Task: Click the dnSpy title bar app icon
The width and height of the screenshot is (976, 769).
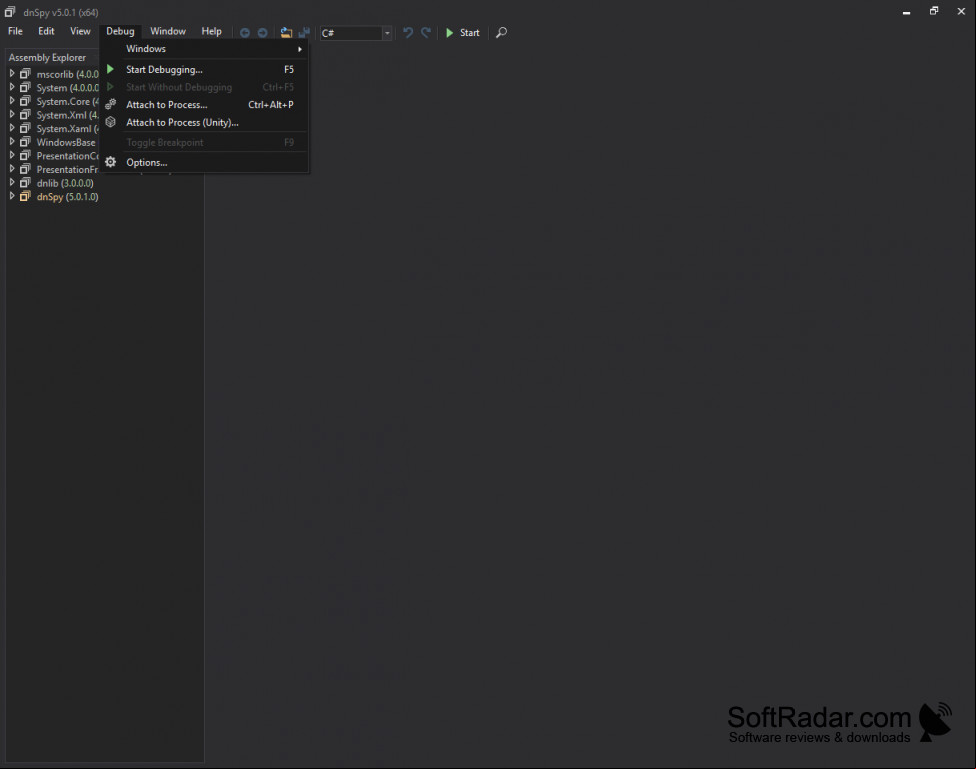Action: [x=10, y=12]
